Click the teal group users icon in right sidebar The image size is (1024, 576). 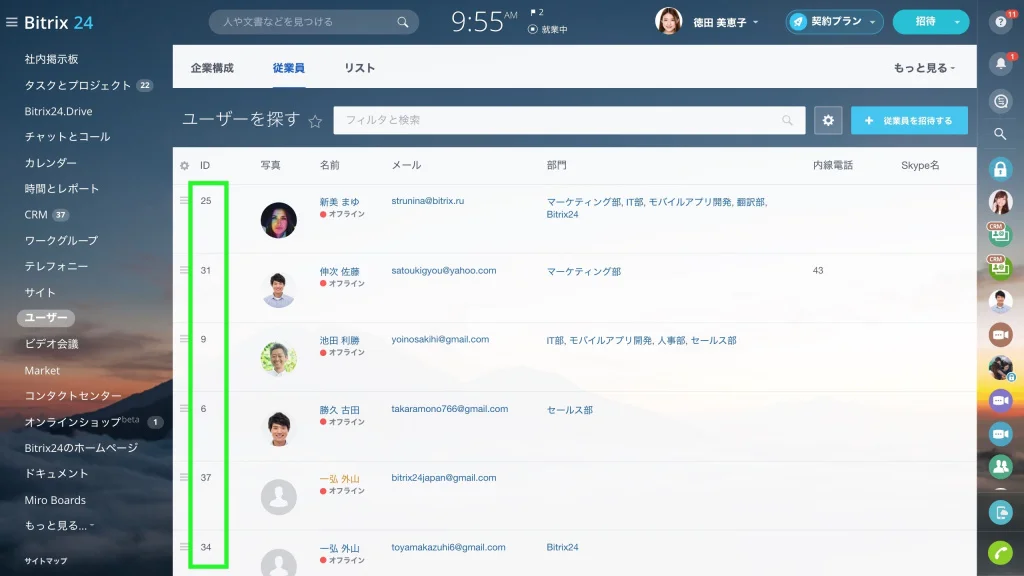[x=1000, y=466]
